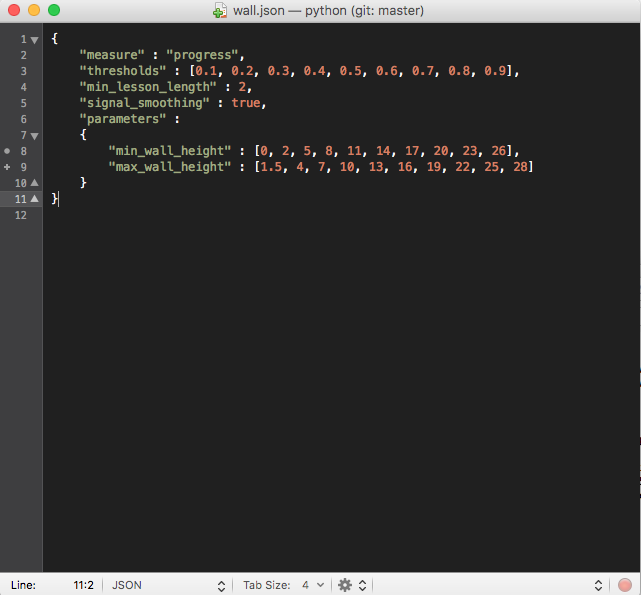Viewport: 641px width, 595px height.
Task: Click the "parameters" key
Action: (x=123, y=119)
